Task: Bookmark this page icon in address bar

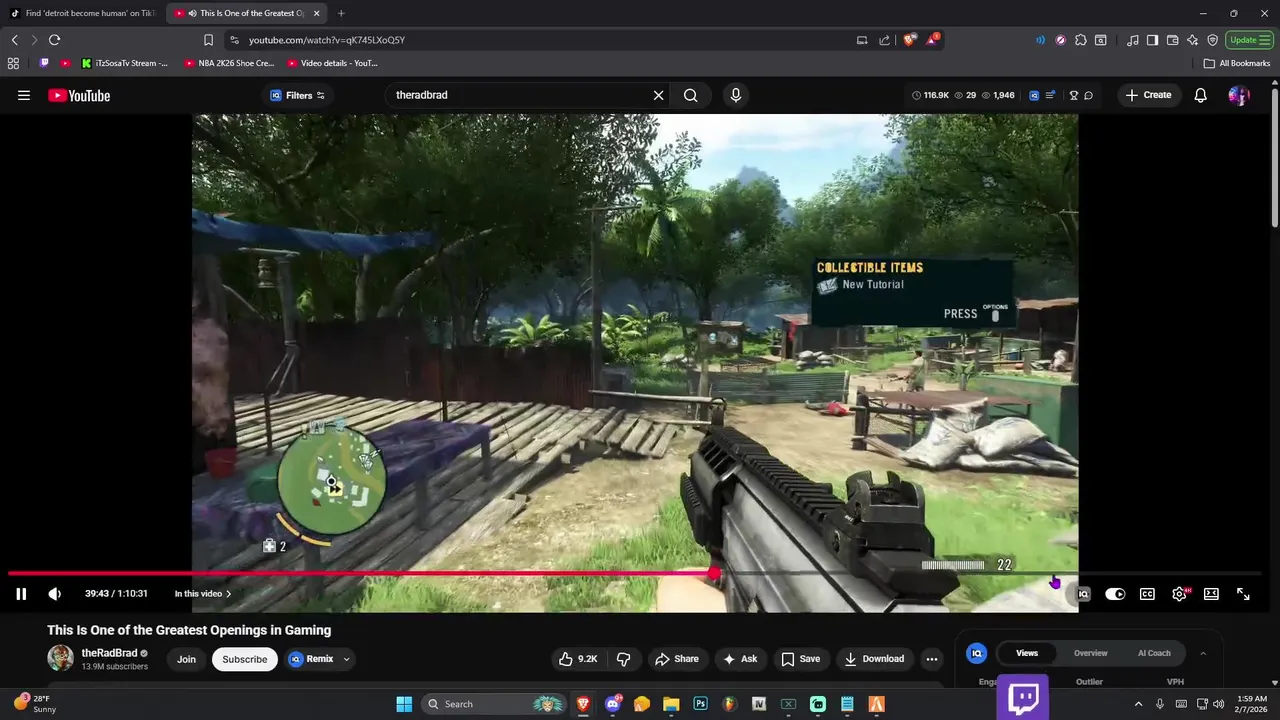Action: (x=208, y=40)
